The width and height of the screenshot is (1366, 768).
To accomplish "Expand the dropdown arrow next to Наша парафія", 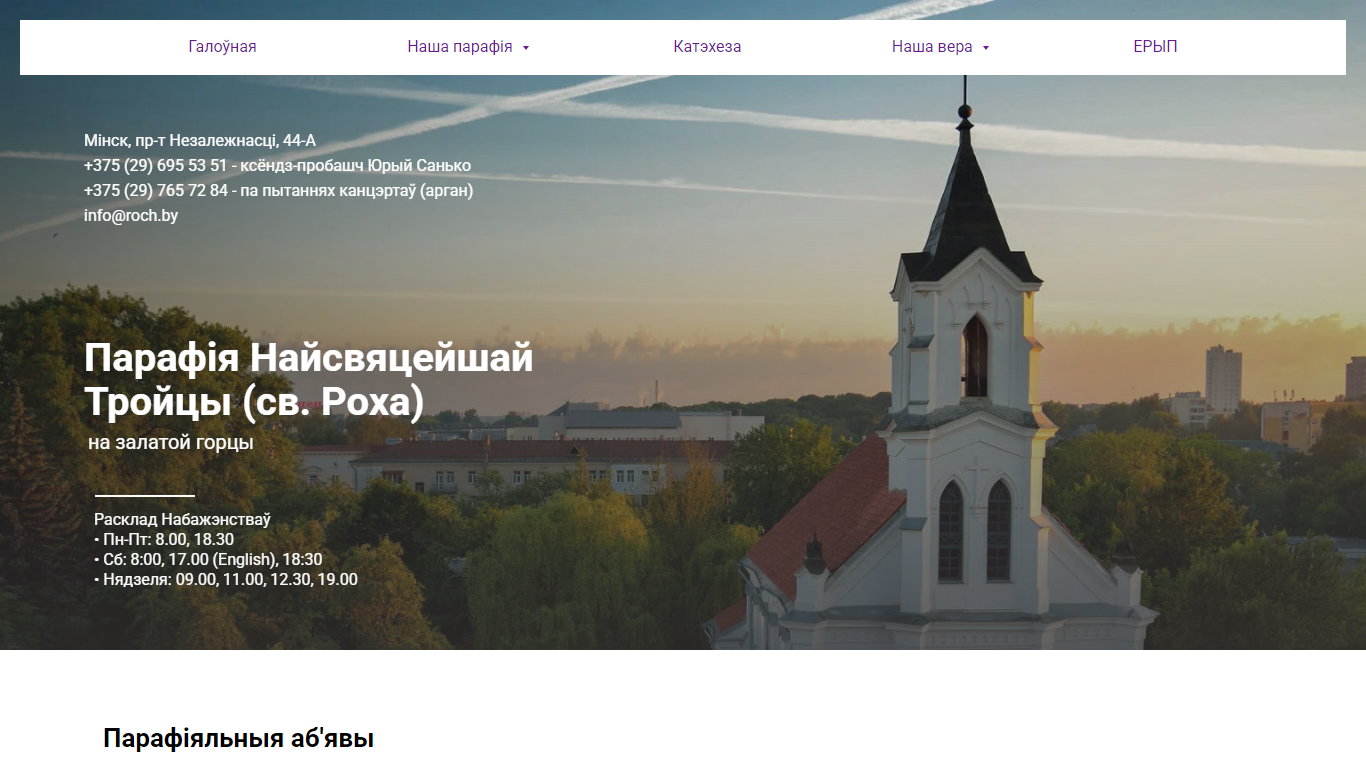I will [x=526, y=48].
